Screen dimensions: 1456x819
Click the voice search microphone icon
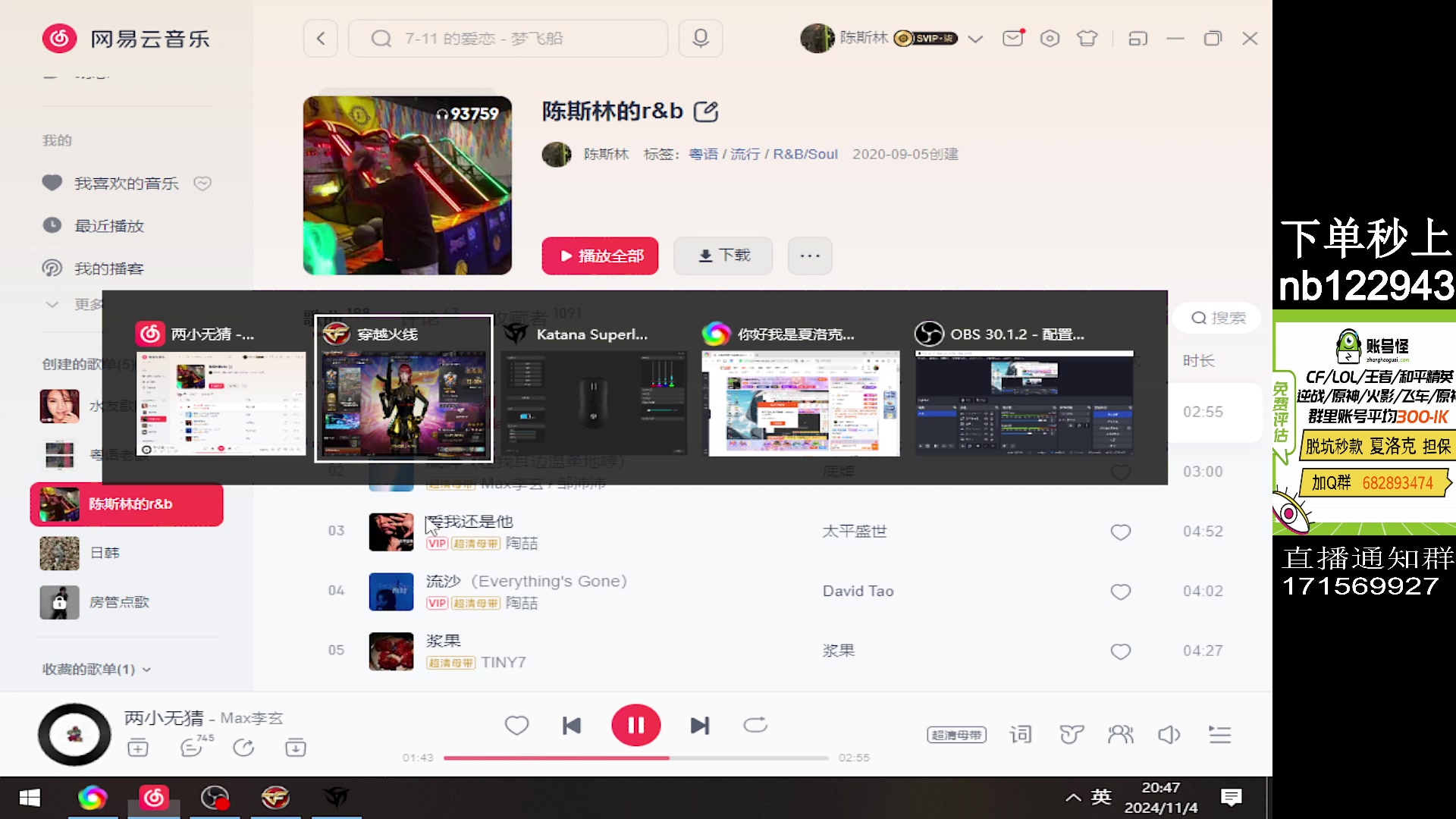coord(701,39)
